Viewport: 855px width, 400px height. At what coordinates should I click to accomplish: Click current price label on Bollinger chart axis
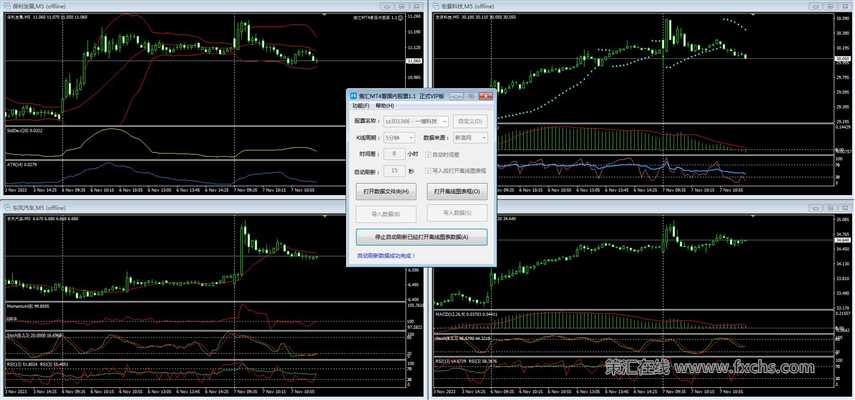tap(414, 61)
